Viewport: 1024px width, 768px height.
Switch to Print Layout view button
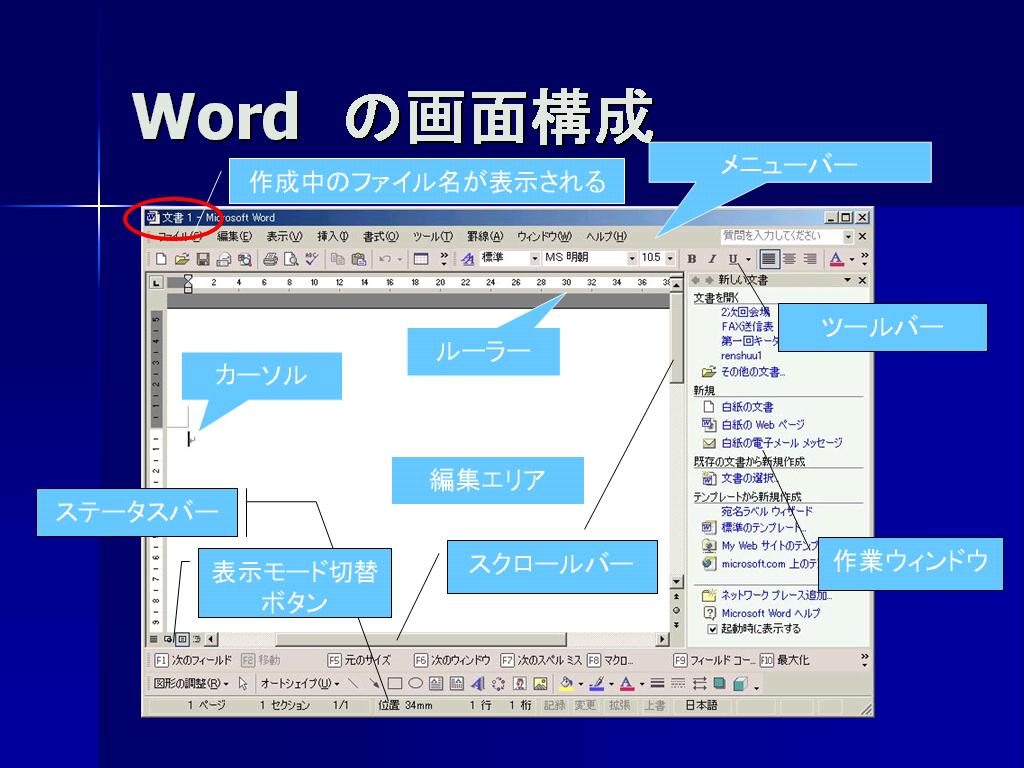(x=183, y=639)
